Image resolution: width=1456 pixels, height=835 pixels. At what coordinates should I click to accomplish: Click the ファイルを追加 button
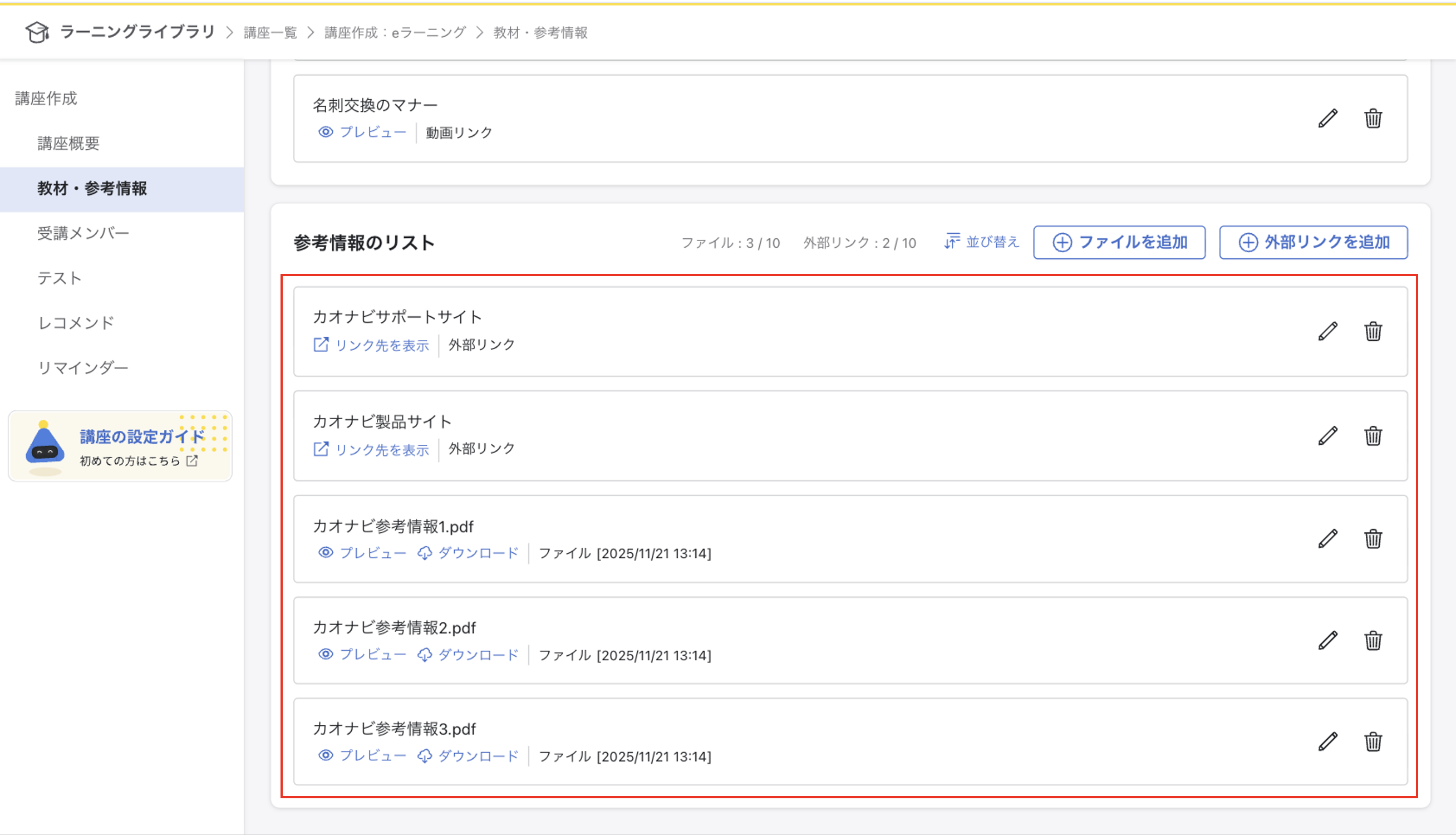[1119, 242]
